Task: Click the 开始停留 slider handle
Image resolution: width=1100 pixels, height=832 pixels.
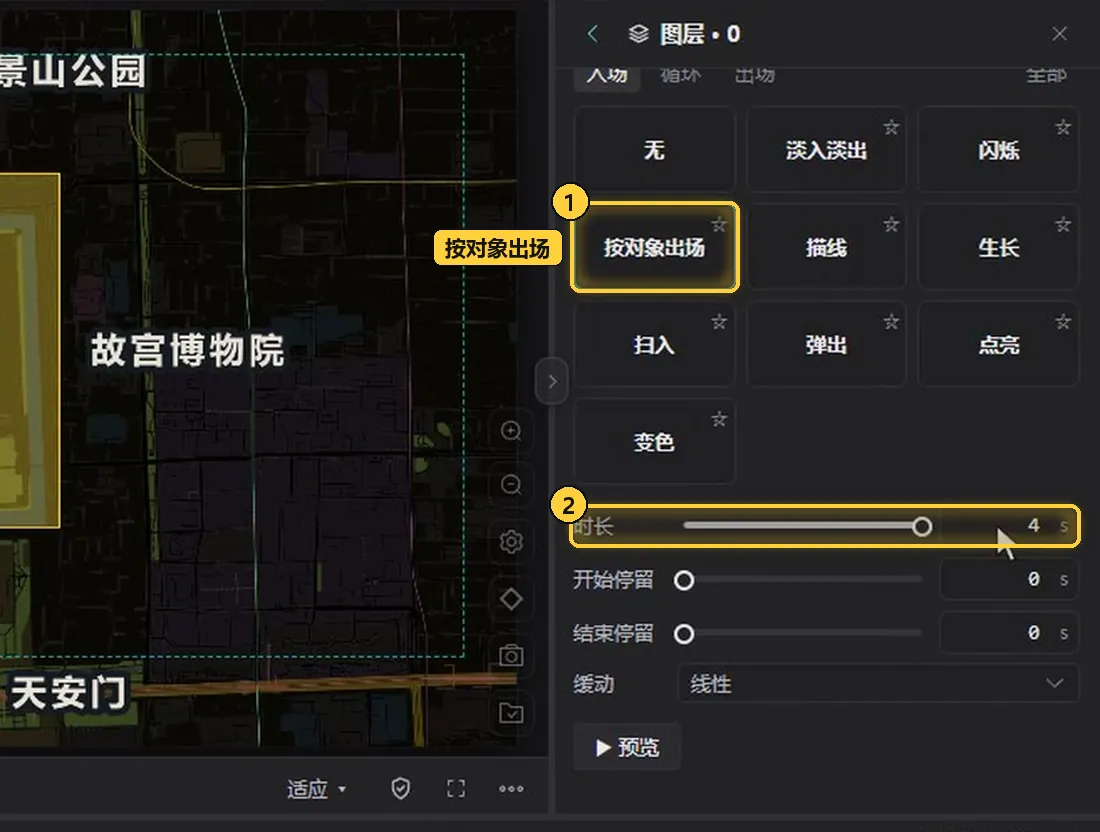Action: [x=684, y=580]
